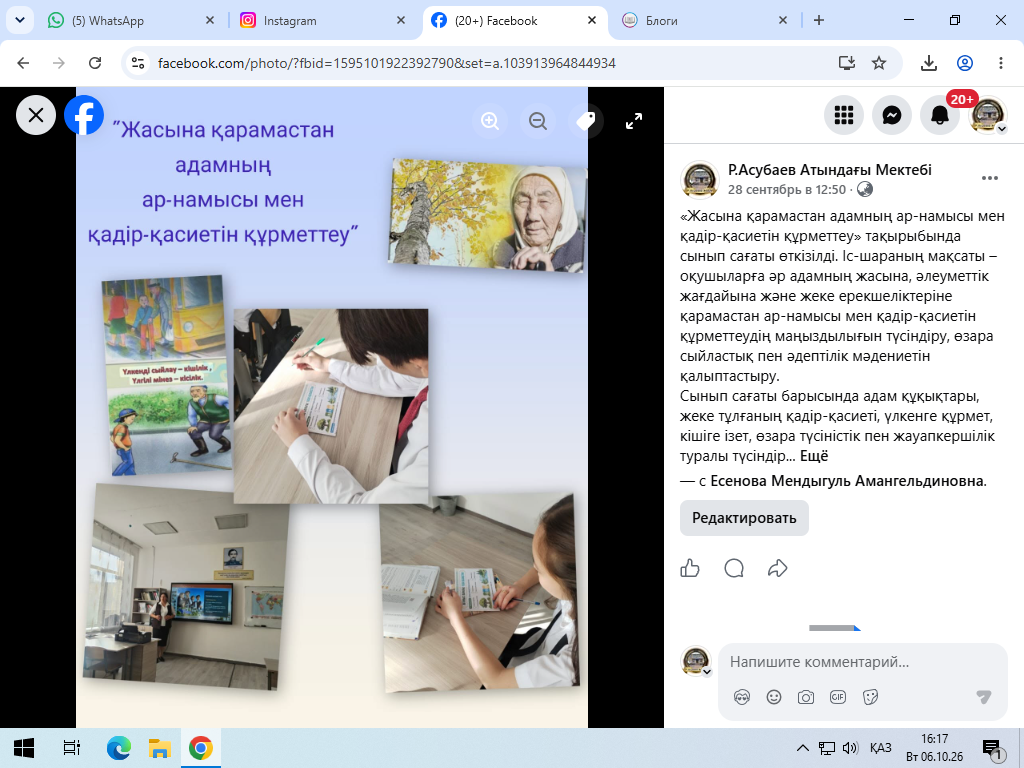Open browser downloads
Screen dimensions: 1024x768
pos(929,63)
